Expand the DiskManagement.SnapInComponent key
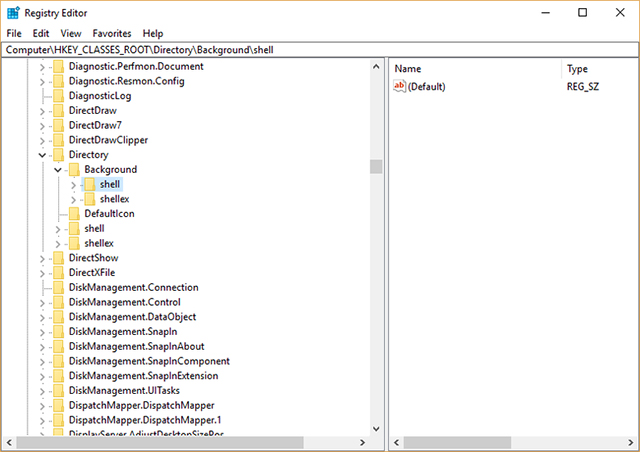640x452 pixels. click(42, 362)
